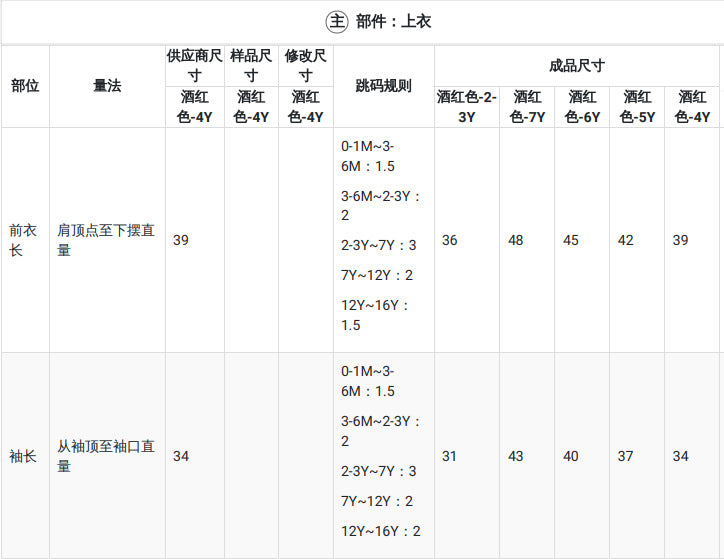Click 4Y finished value 39 in 前衣长 row

[x=681, y=240]
